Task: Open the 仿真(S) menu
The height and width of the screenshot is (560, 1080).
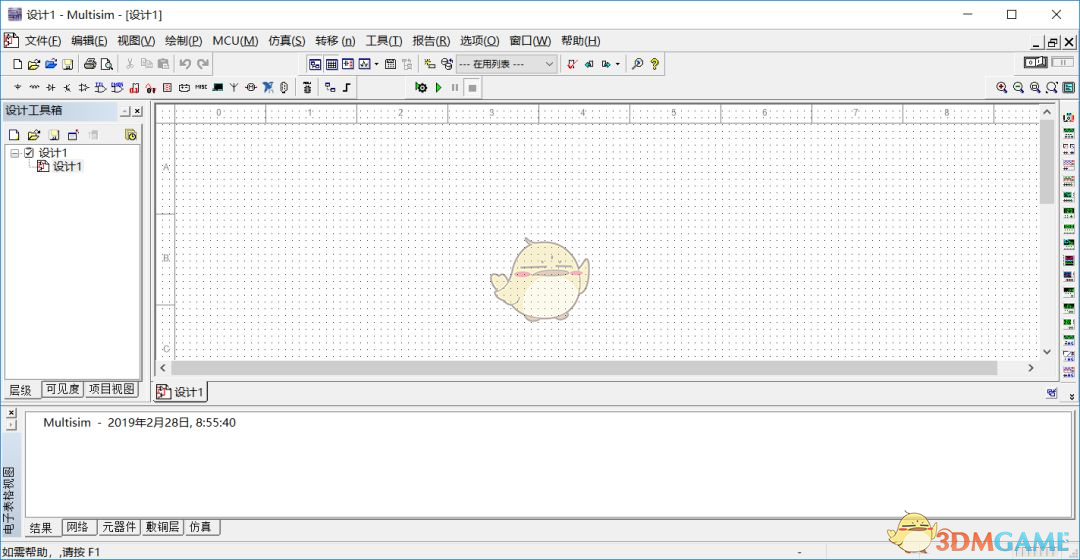Action: click(x=287, y=41)
